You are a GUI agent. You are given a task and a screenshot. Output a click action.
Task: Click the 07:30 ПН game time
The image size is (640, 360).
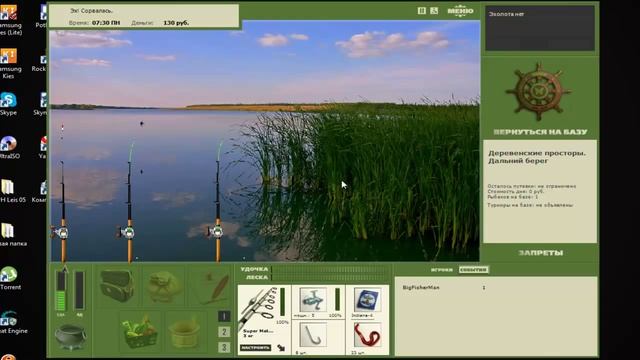click(106, 23)
